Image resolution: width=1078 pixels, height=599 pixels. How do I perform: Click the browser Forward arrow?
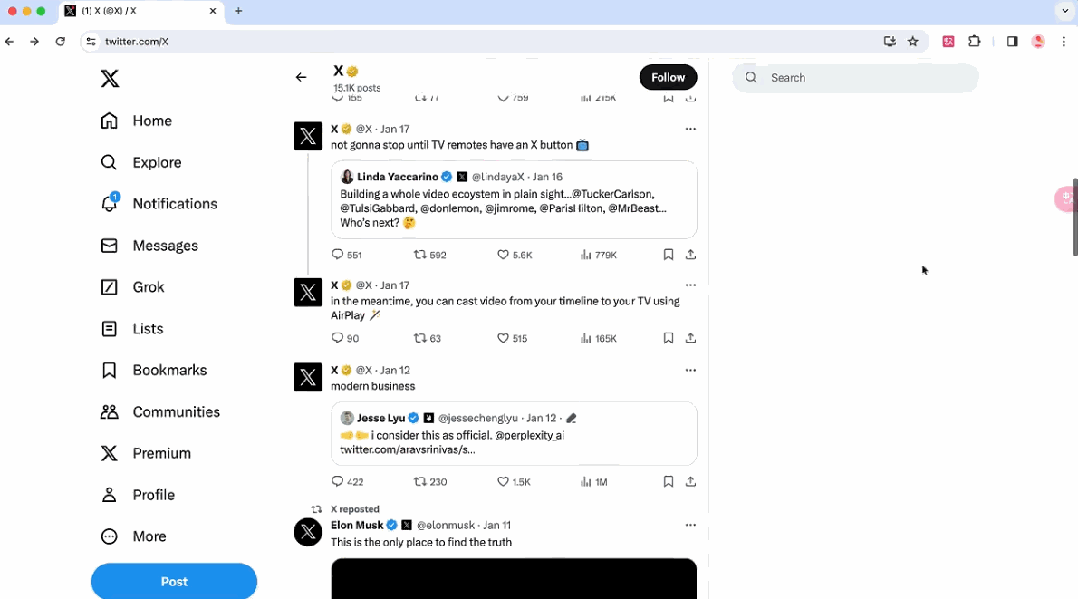coord(34,41)
